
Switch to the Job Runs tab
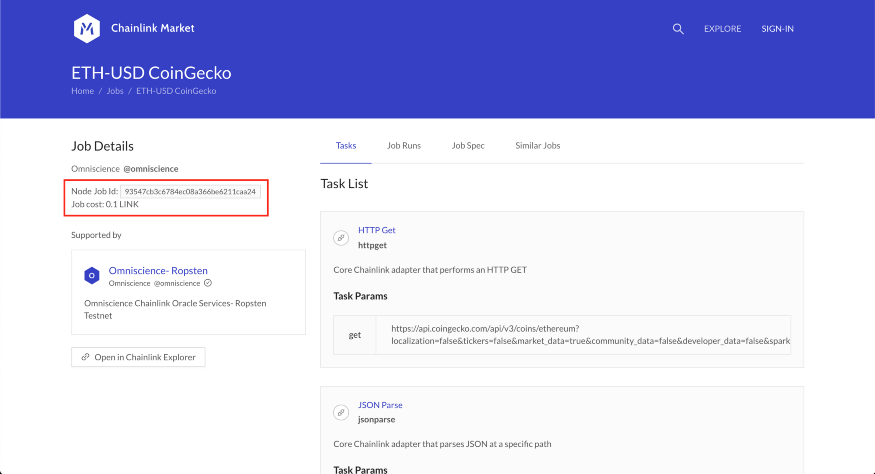coord(404,146)
